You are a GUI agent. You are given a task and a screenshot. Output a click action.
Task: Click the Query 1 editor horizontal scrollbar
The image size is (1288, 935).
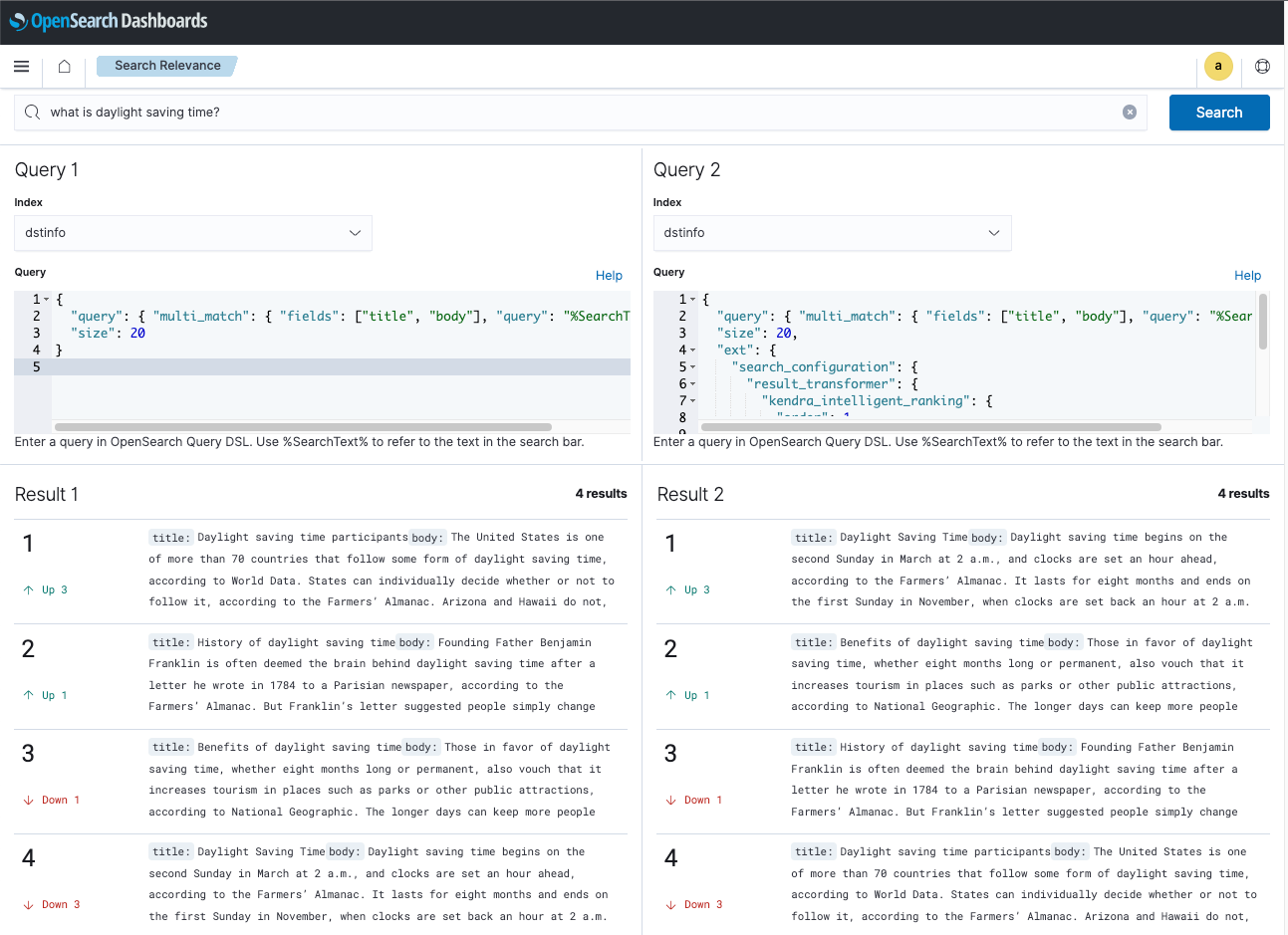click(303, 427)
